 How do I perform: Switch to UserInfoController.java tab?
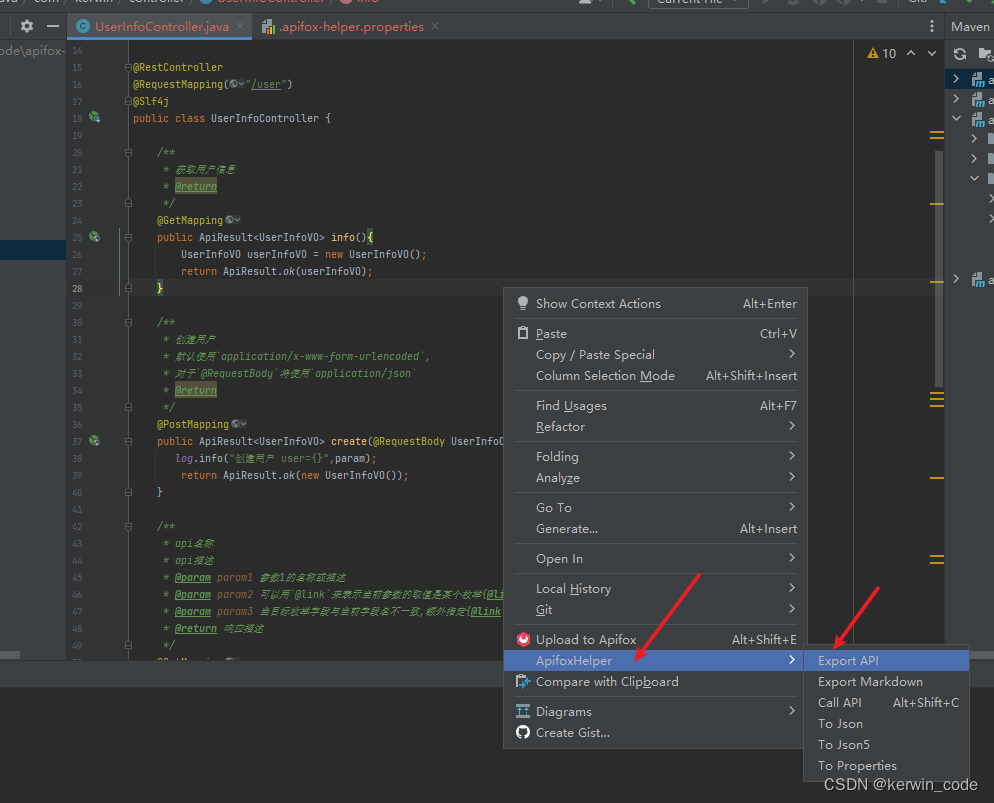[x=161, y=26]
